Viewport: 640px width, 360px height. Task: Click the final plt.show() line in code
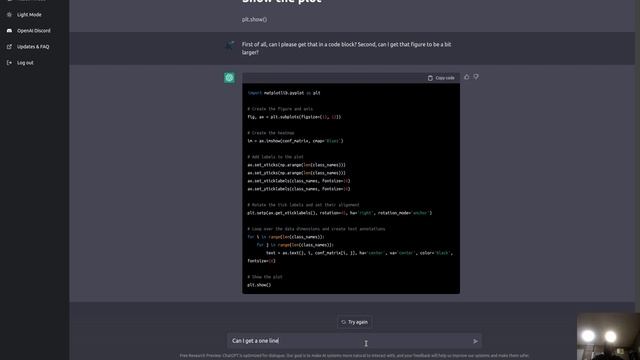pyautogui.click(x=259, y=285)
